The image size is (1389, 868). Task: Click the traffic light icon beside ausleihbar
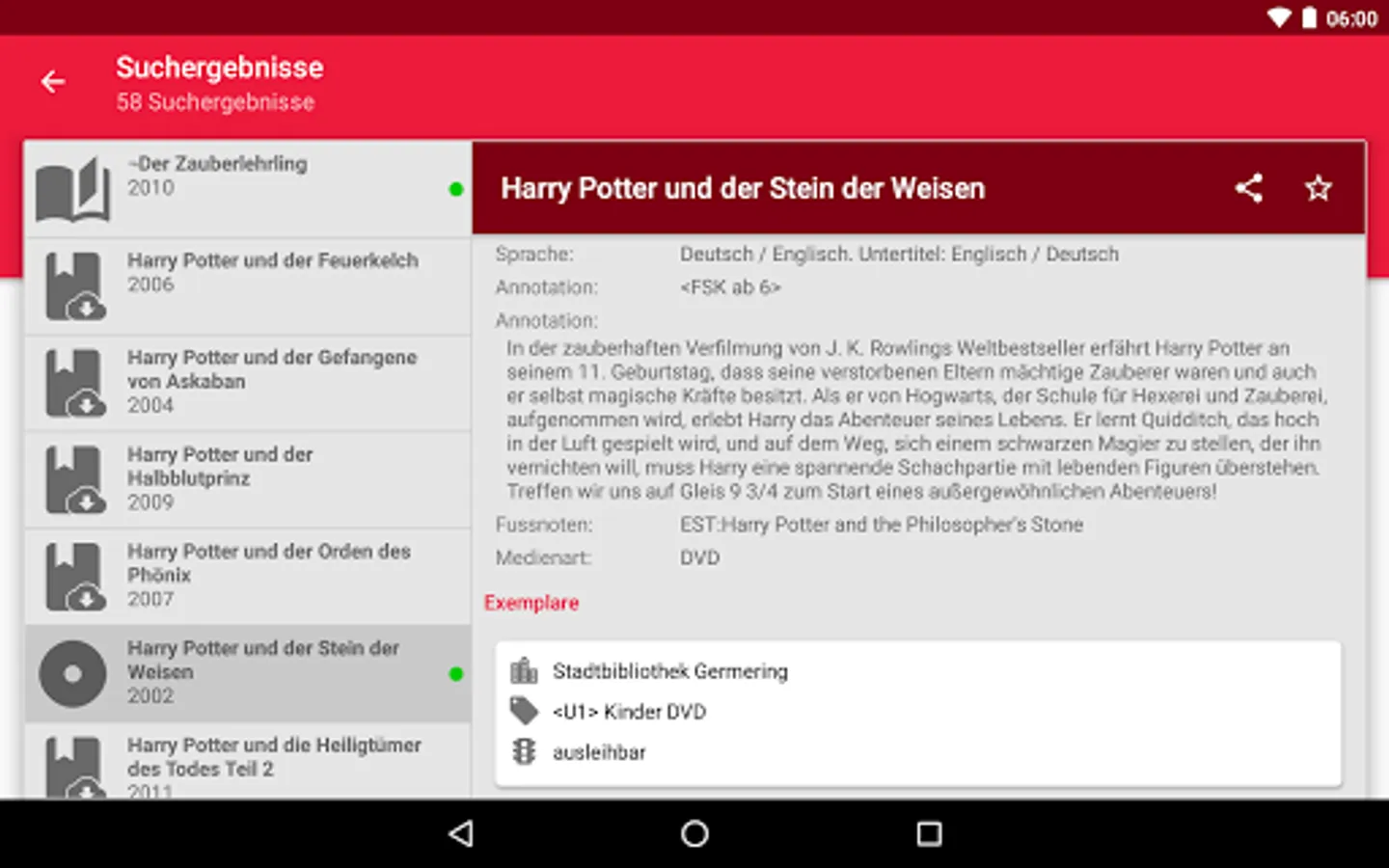524,751
